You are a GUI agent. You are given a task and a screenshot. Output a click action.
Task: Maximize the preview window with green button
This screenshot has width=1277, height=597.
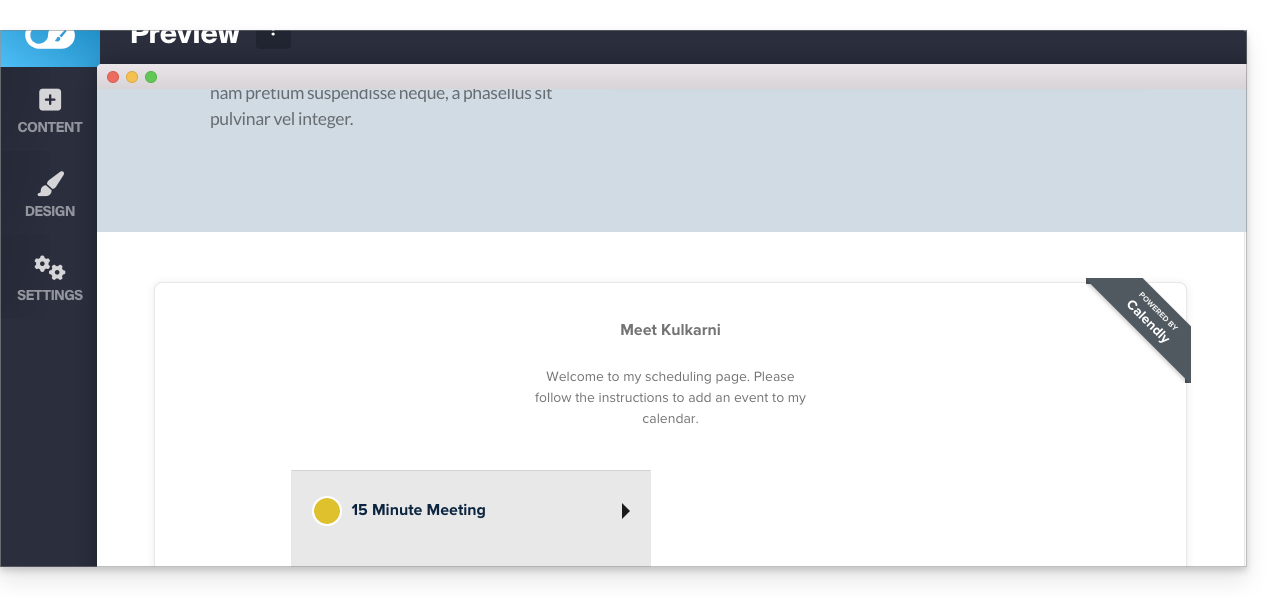click(151, 77)
